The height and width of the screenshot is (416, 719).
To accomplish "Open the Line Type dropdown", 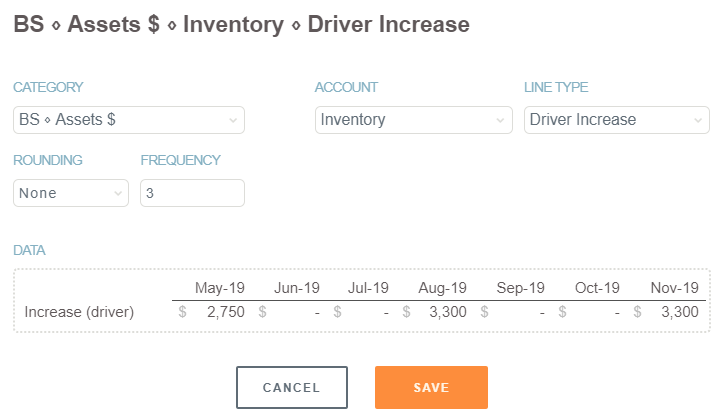I will [616, 120].
